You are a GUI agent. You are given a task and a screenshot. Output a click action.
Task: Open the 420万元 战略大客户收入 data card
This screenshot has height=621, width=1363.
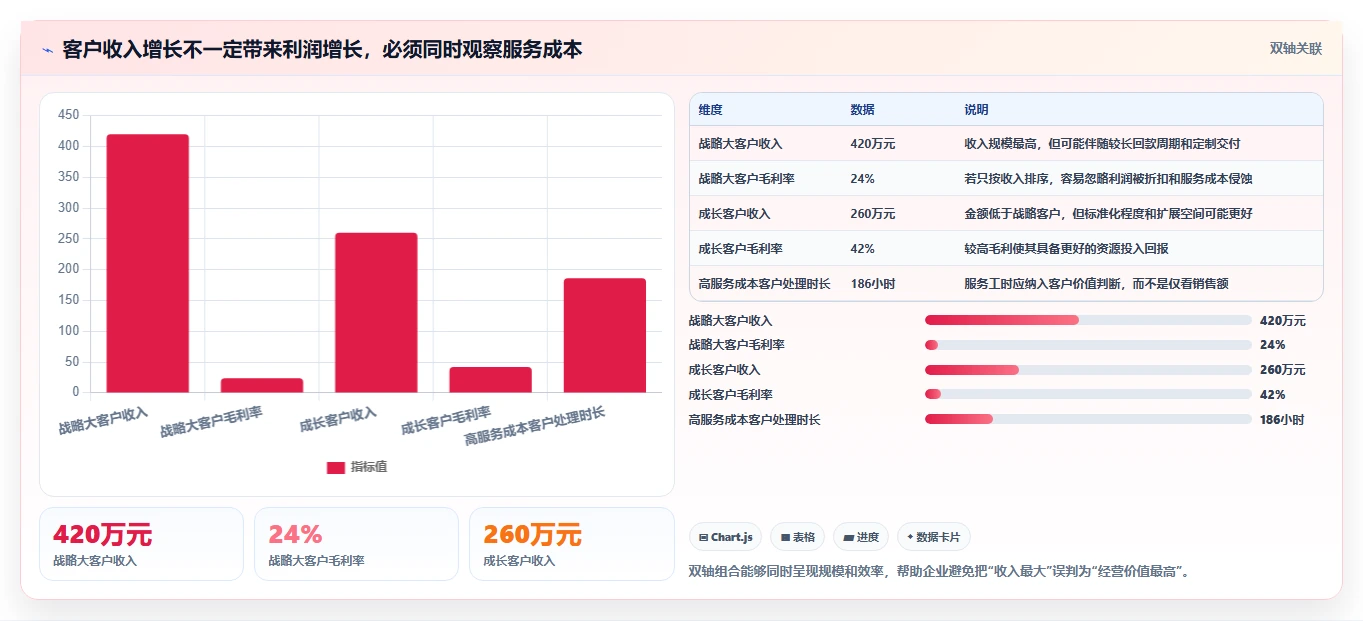coord(141,544)
